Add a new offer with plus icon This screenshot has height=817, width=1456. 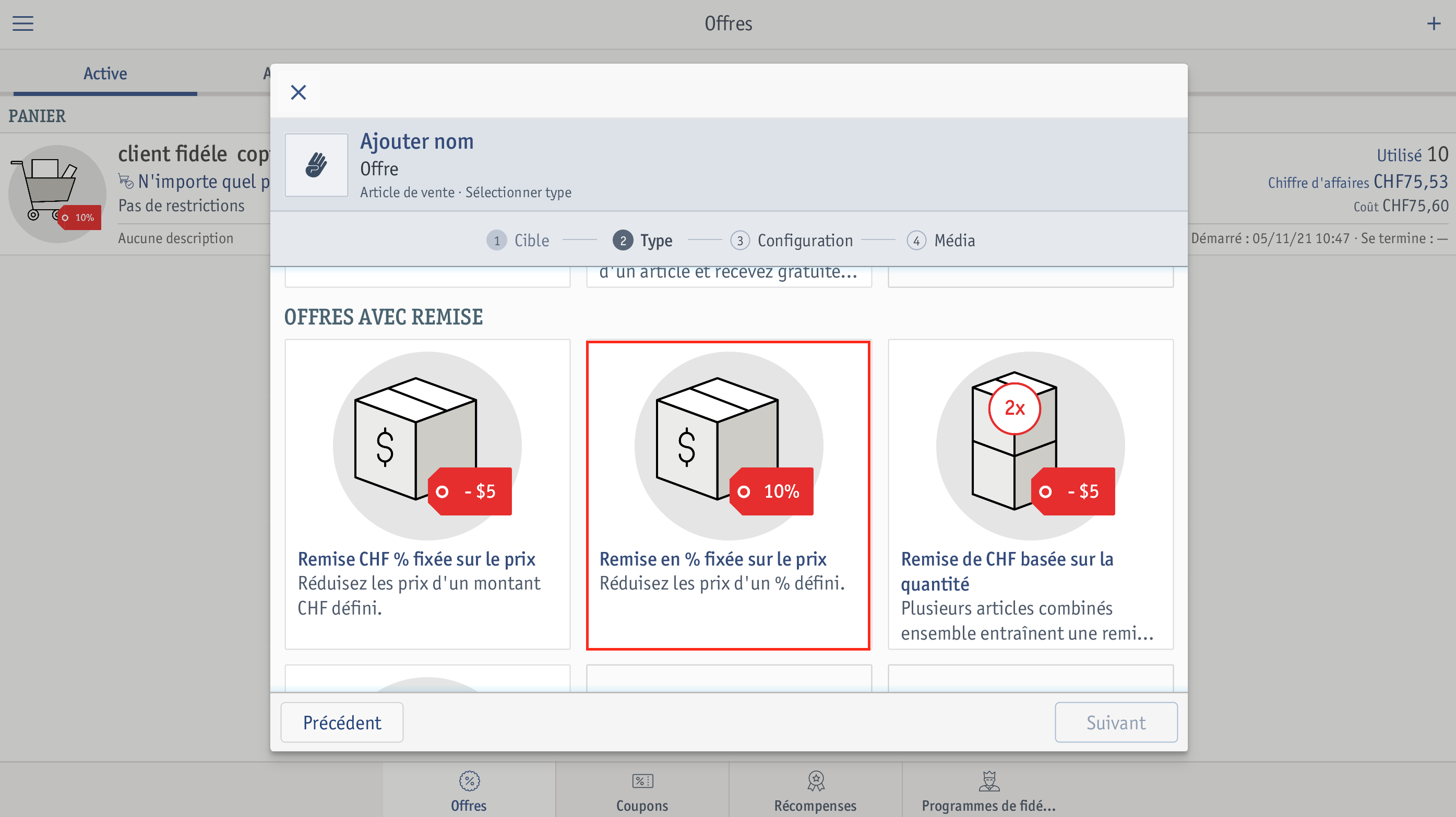(x=1434, y=23)
